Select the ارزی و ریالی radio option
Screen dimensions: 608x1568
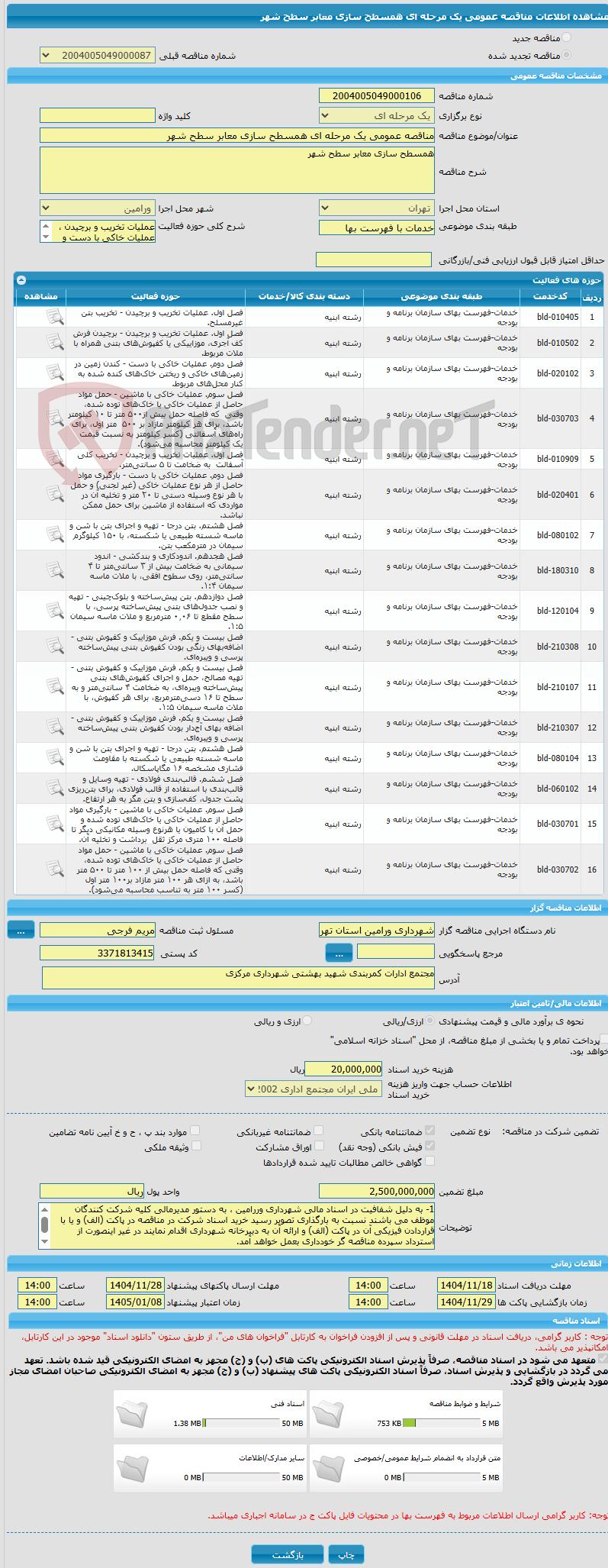(x=307, y=1021)
